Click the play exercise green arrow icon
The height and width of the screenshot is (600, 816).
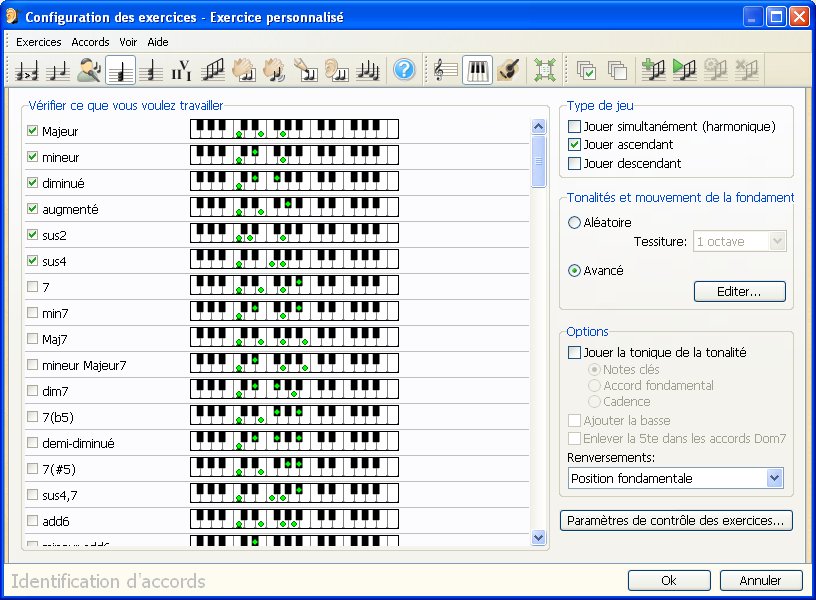click(685, 70)
